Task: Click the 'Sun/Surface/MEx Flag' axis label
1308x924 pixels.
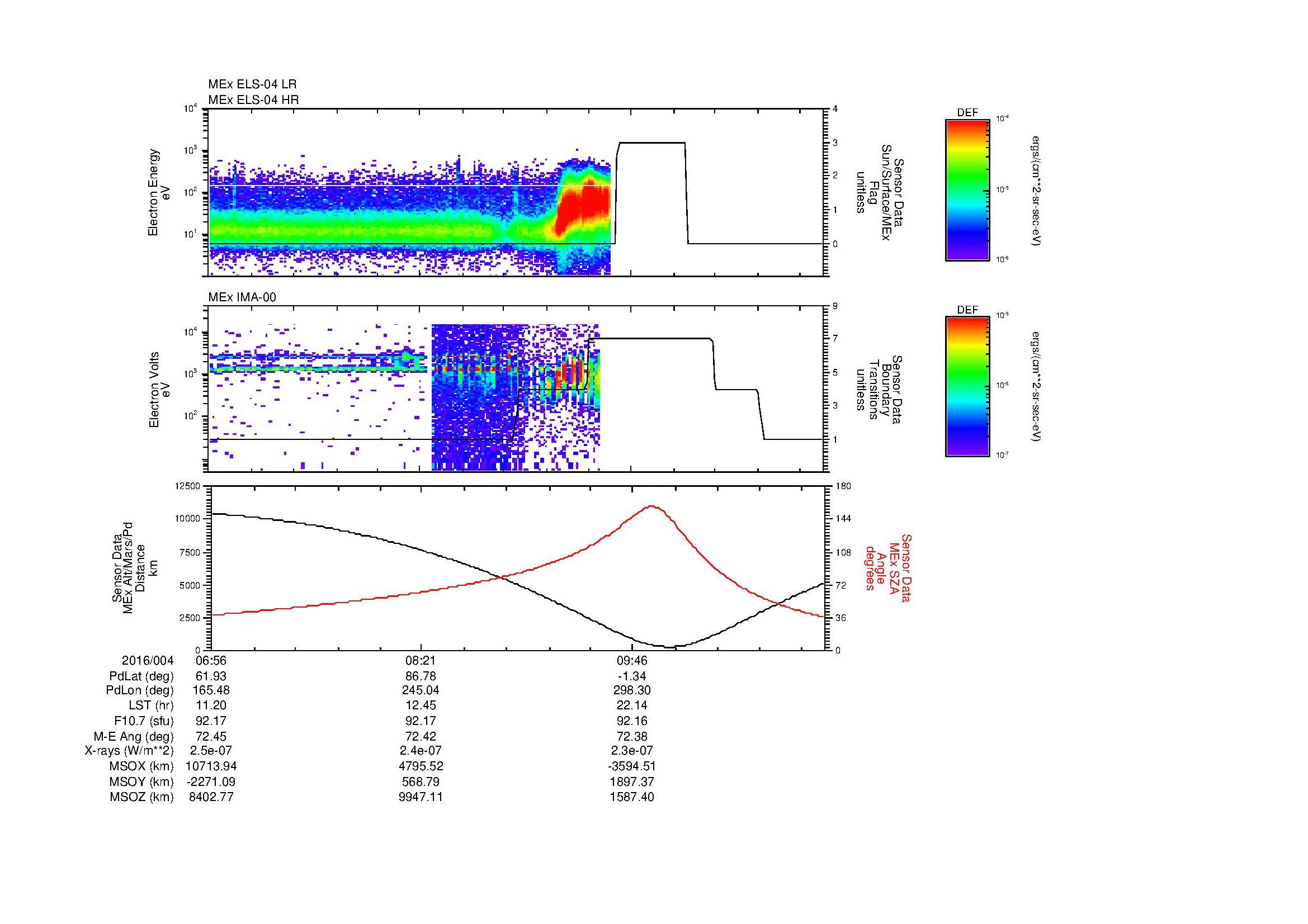Action: 881,192
